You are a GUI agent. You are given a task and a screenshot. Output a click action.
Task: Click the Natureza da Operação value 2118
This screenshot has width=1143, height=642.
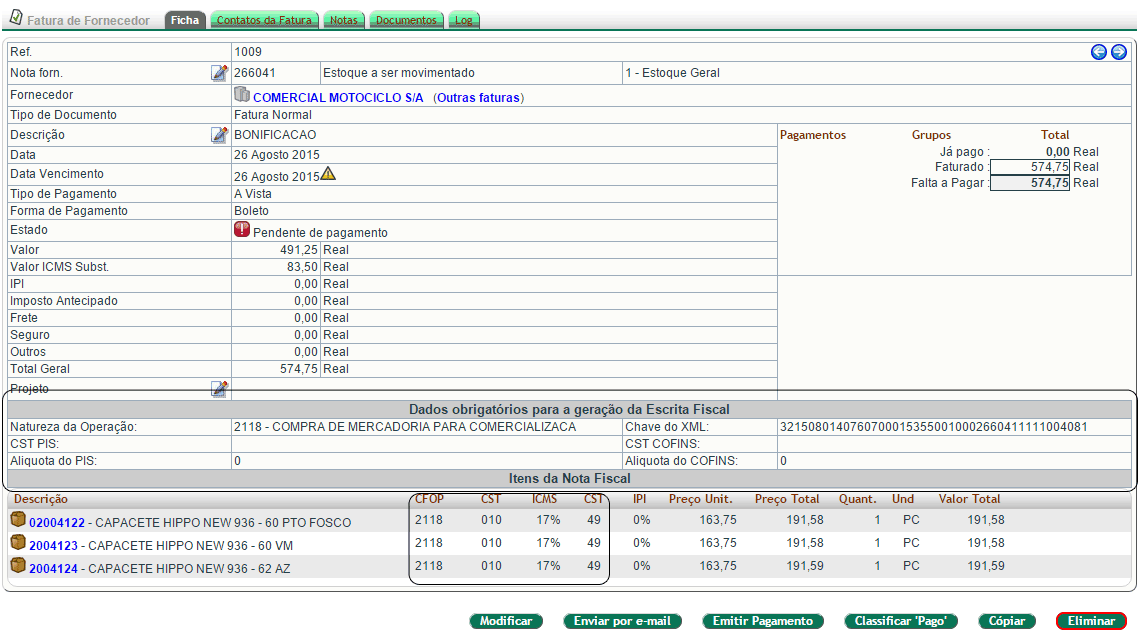(x=405, y=427)
